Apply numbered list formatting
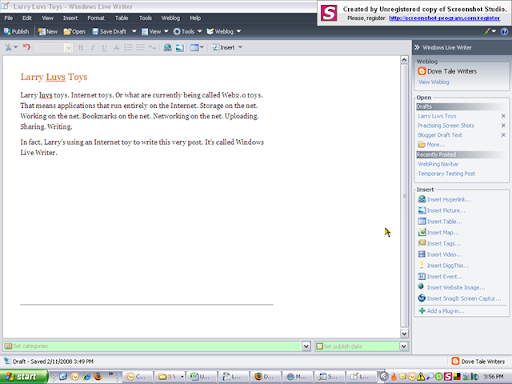This screenshot has width=512, height=384. (x=128, y=47)
